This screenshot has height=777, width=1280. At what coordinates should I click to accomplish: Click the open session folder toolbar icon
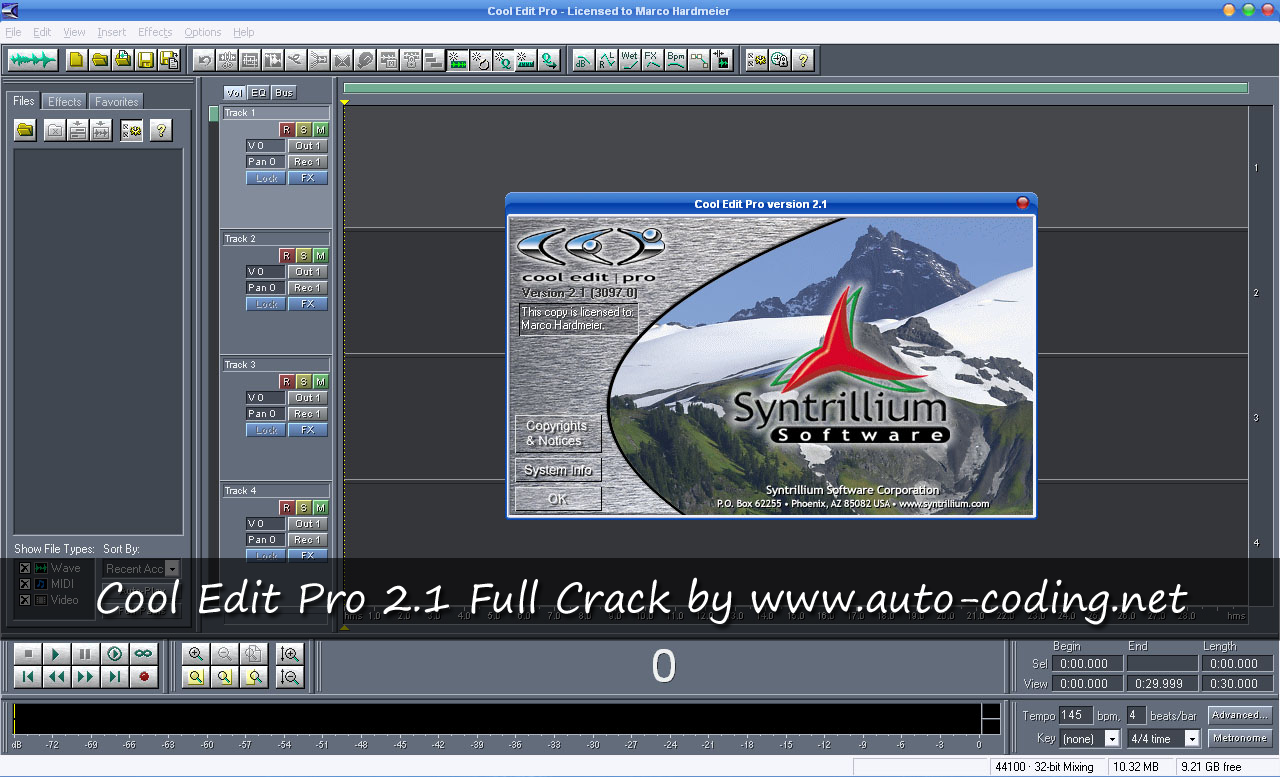[99, 60]
